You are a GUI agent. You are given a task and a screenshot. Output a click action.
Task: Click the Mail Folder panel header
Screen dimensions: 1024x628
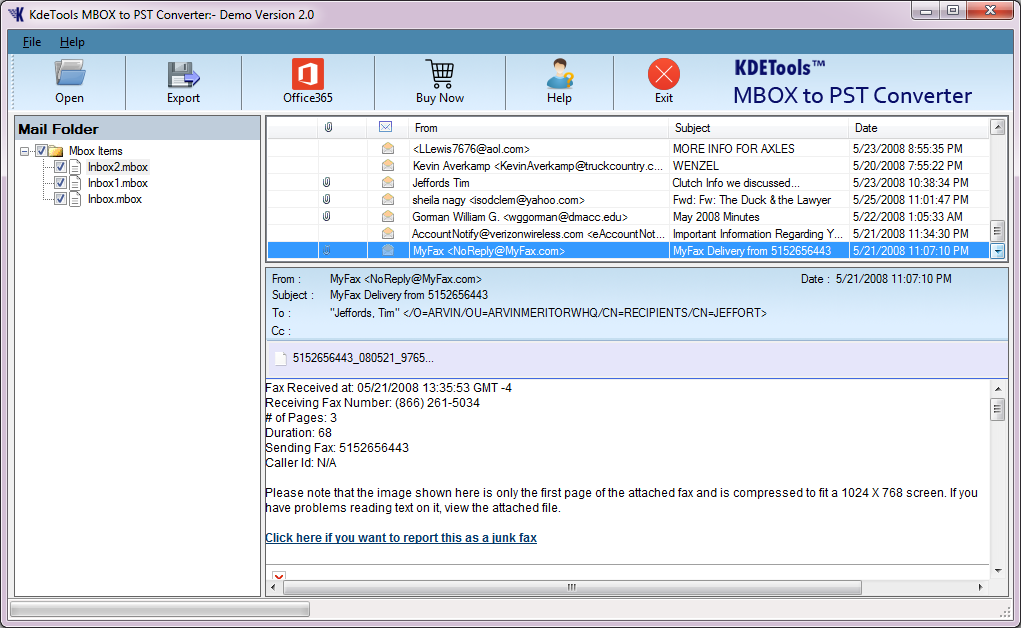point(137,129)
